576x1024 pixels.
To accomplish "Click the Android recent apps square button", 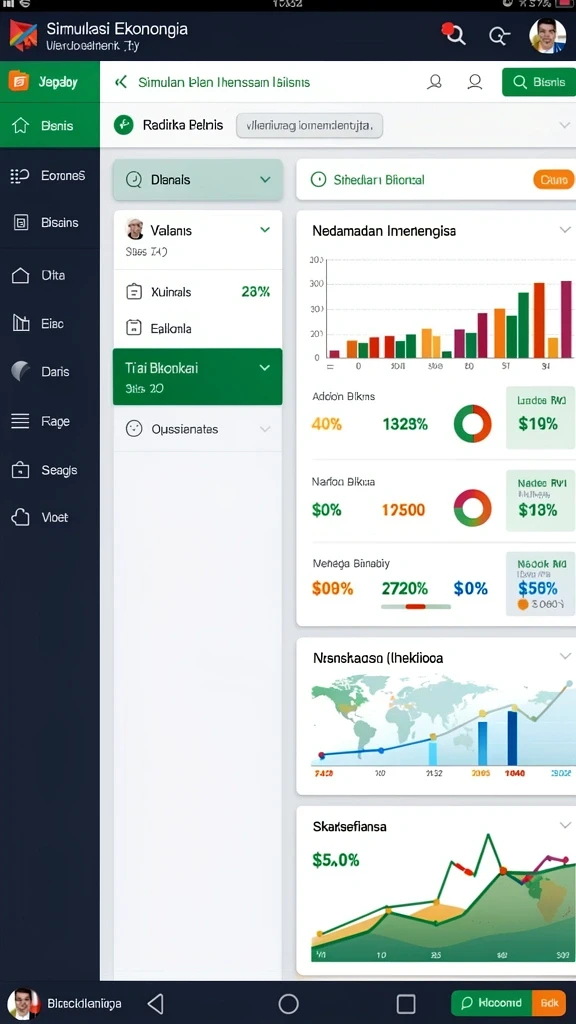I will pyautogui.click(x=406, y=1004).
